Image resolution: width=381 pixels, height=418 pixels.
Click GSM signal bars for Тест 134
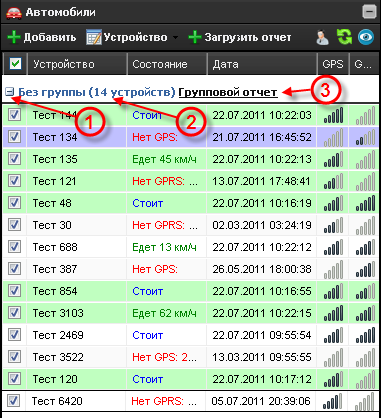coord(365,138)
